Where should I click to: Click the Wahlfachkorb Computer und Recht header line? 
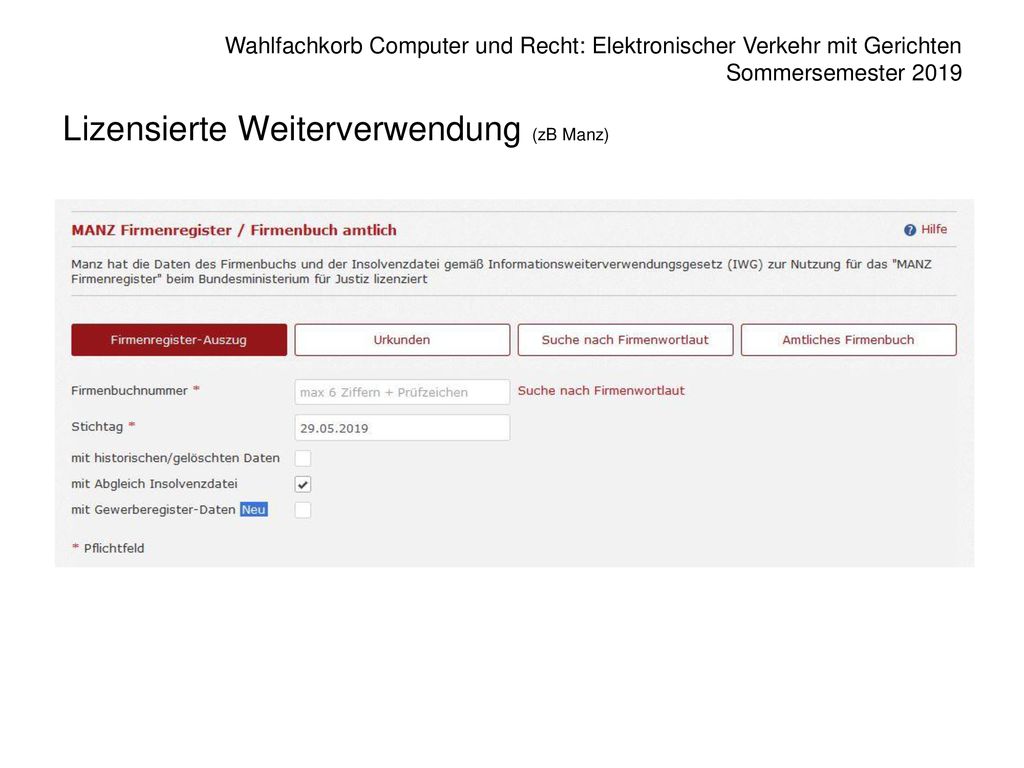coord(593,46)
